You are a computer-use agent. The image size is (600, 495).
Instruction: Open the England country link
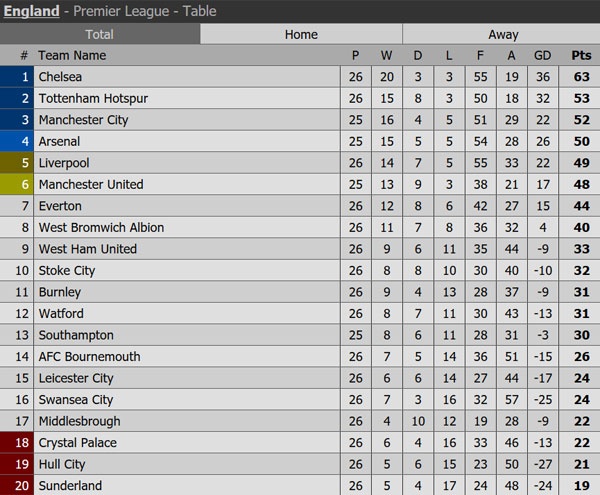[x=31, y=12]
